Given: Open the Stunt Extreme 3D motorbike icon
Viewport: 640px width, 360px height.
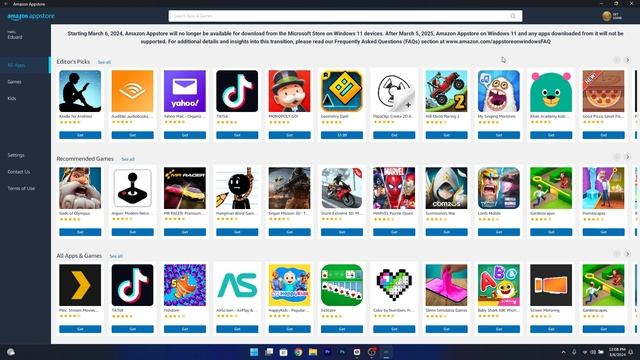Looking at the screenshot, I should click(x=342, y=188).
